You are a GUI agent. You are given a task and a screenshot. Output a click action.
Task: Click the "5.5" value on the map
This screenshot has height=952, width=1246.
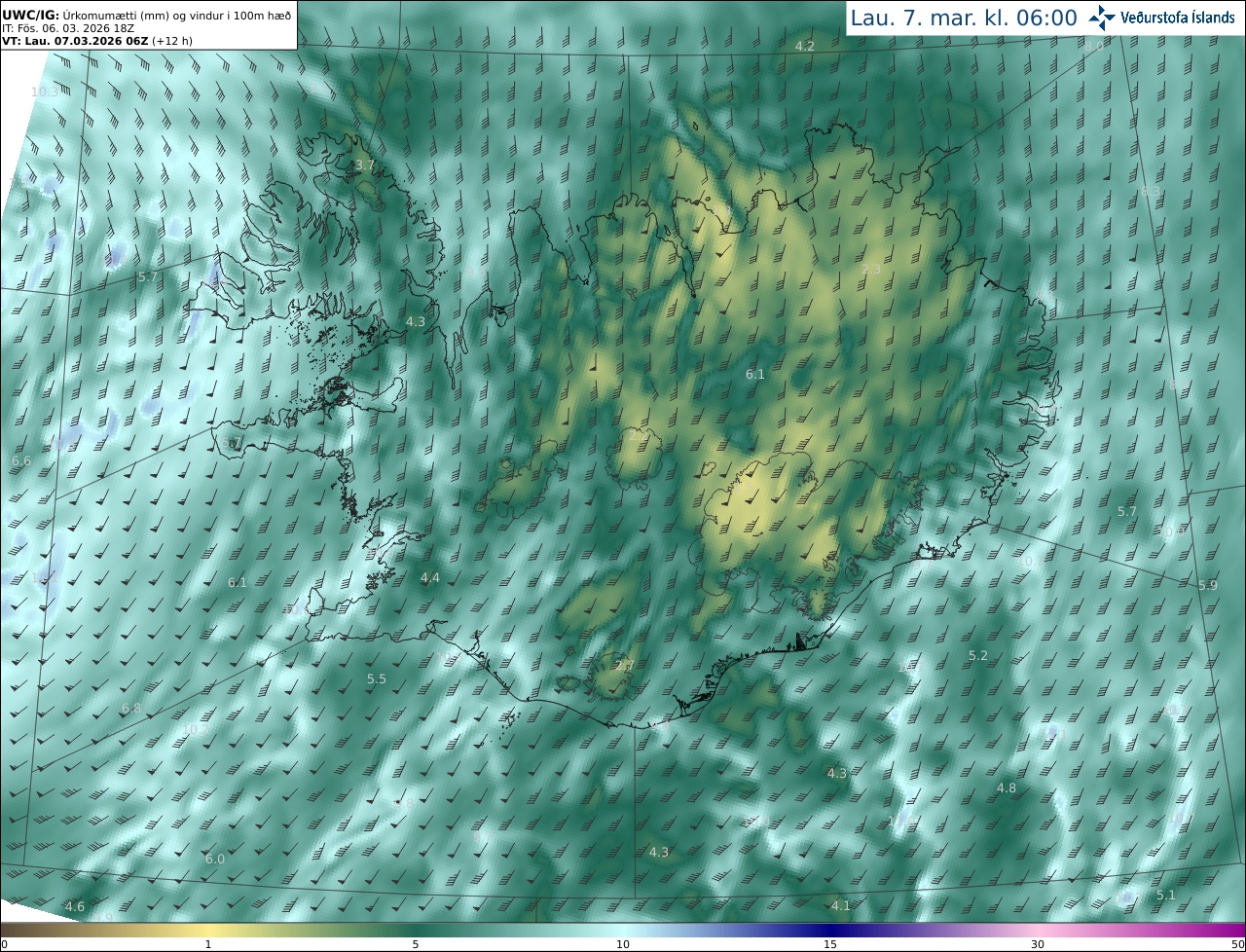point(377,678)
